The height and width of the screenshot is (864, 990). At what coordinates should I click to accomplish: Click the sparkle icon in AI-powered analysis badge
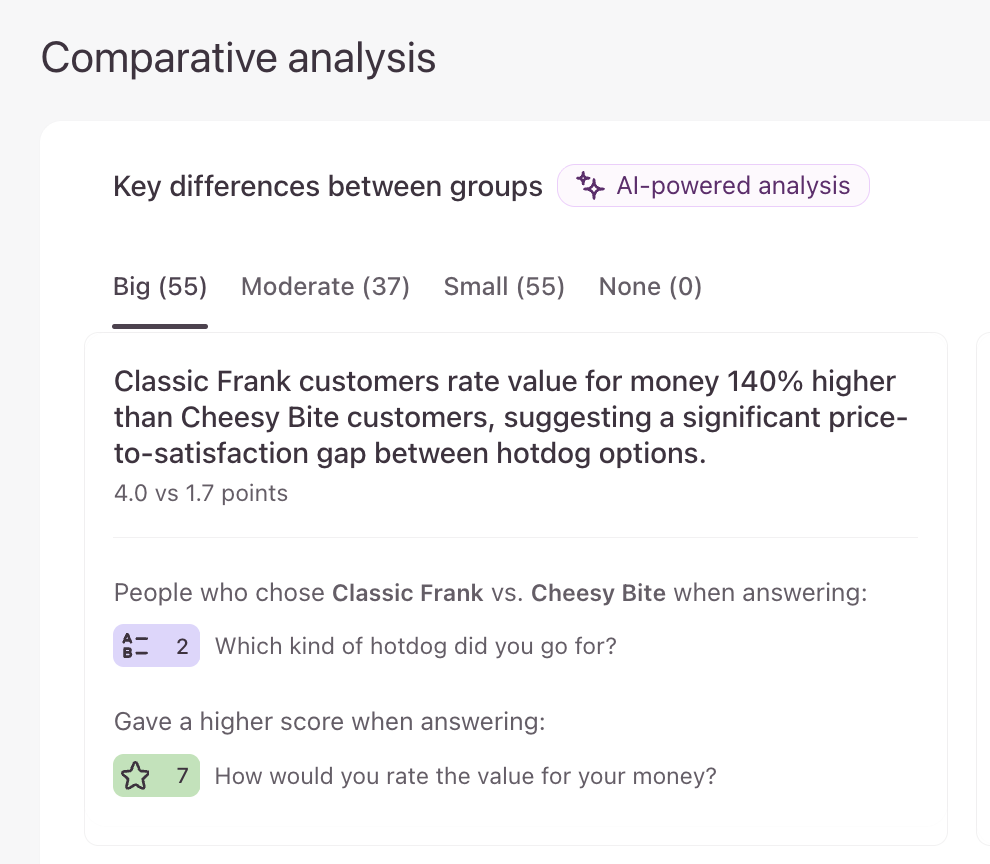591,187
